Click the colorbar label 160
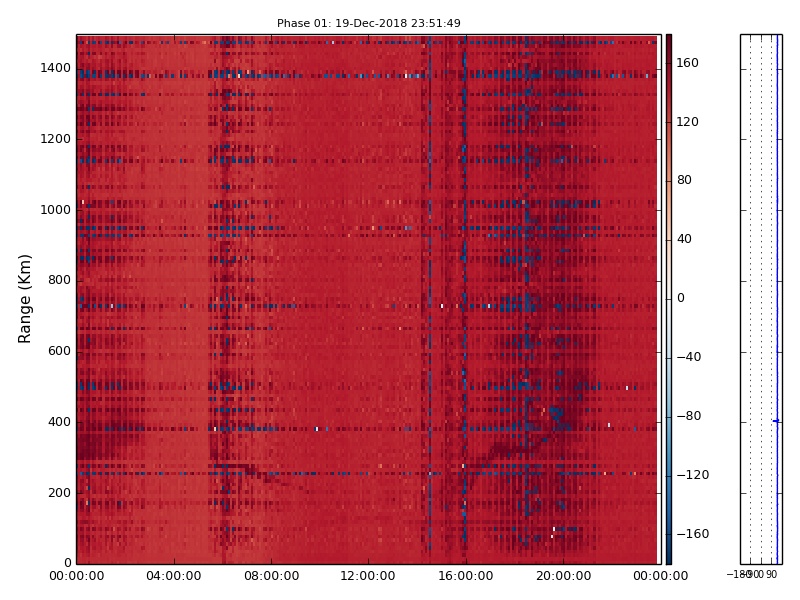Image resolution: width=800 pixels, height=600 pixels. point(687,63)
